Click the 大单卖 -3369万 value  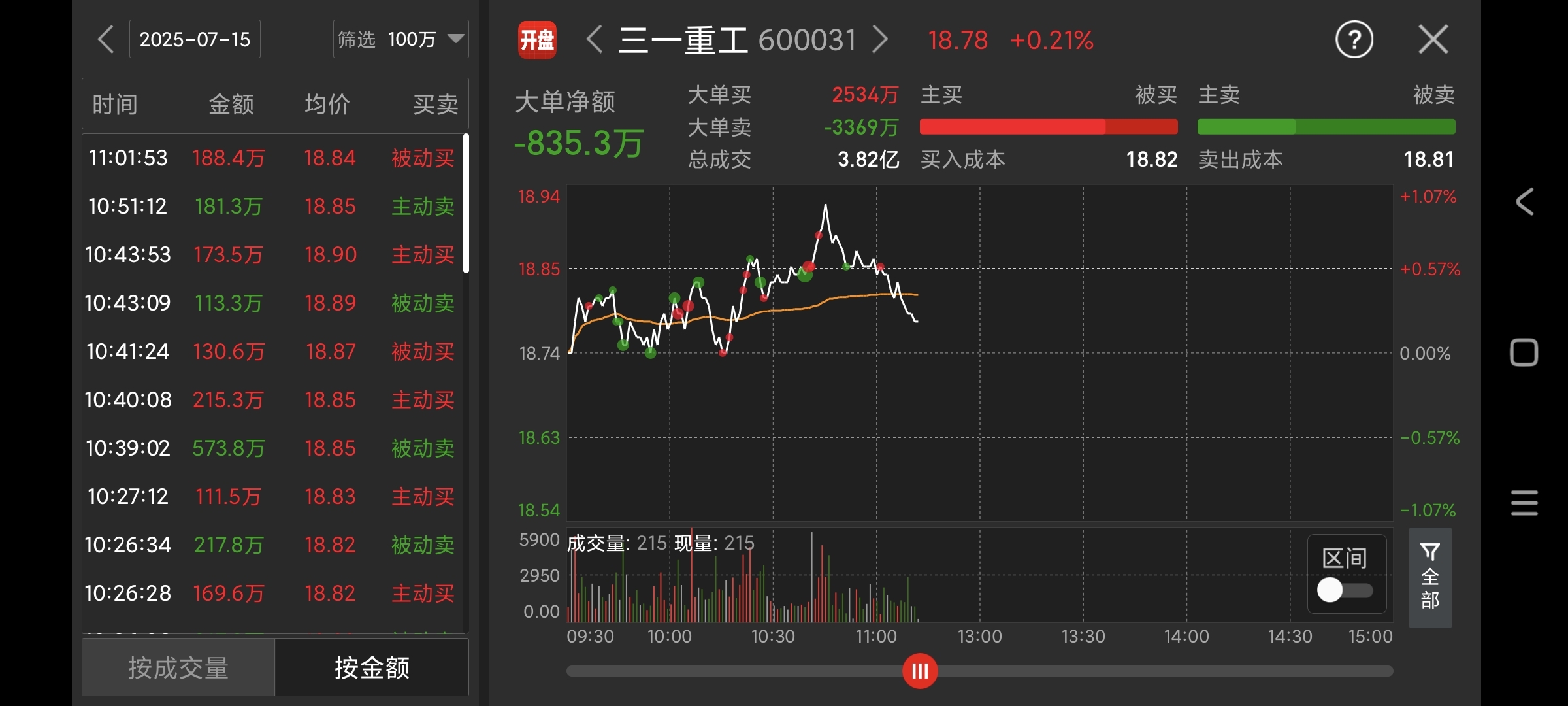pyautogui.click(x=861, y=127)
